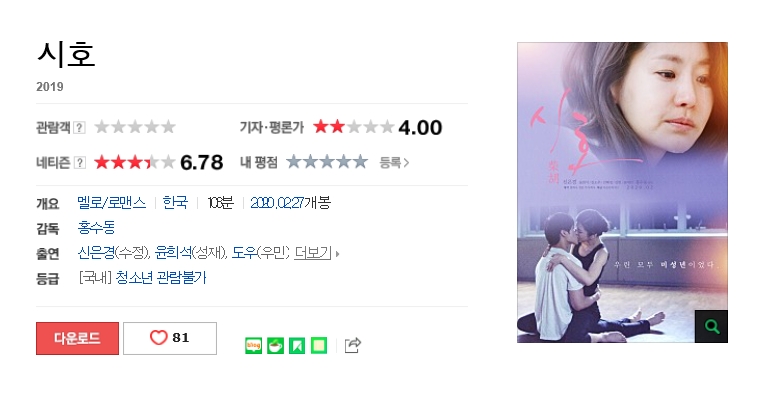Click the 네티즌 question mark help icon

tap(79, 162)
